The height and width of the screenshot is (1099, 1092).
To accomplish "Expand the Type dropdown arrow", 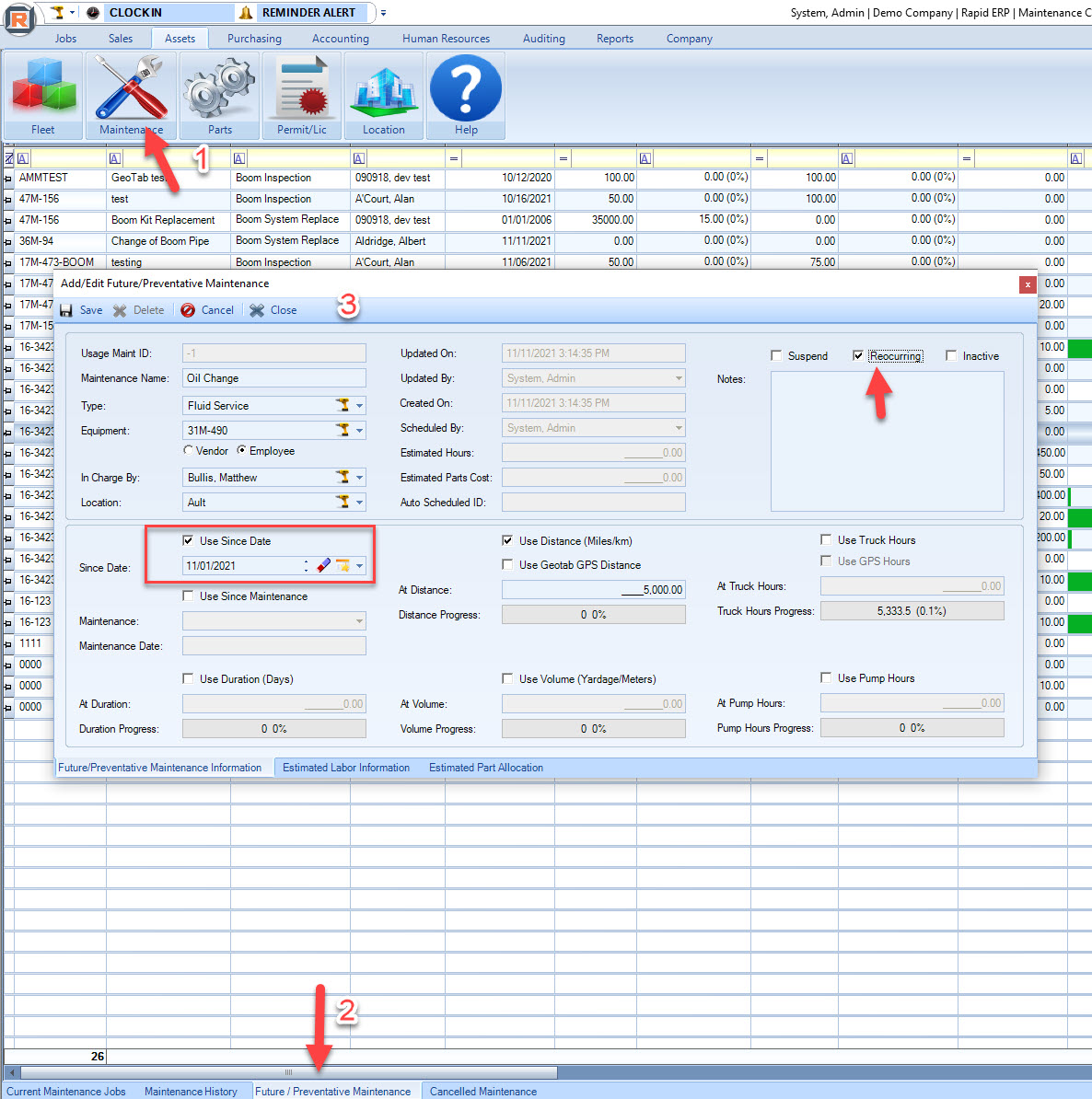I will (359, 406).
